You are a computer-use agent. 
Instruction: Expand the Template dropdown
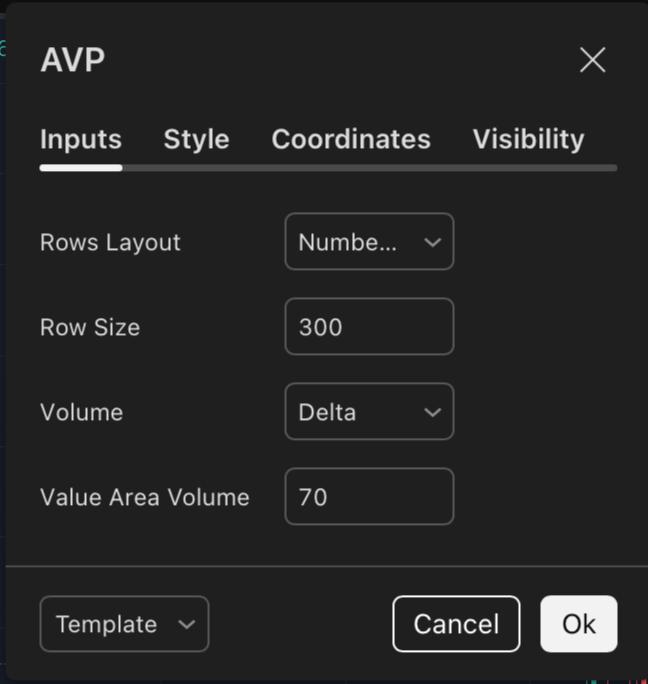124,624
